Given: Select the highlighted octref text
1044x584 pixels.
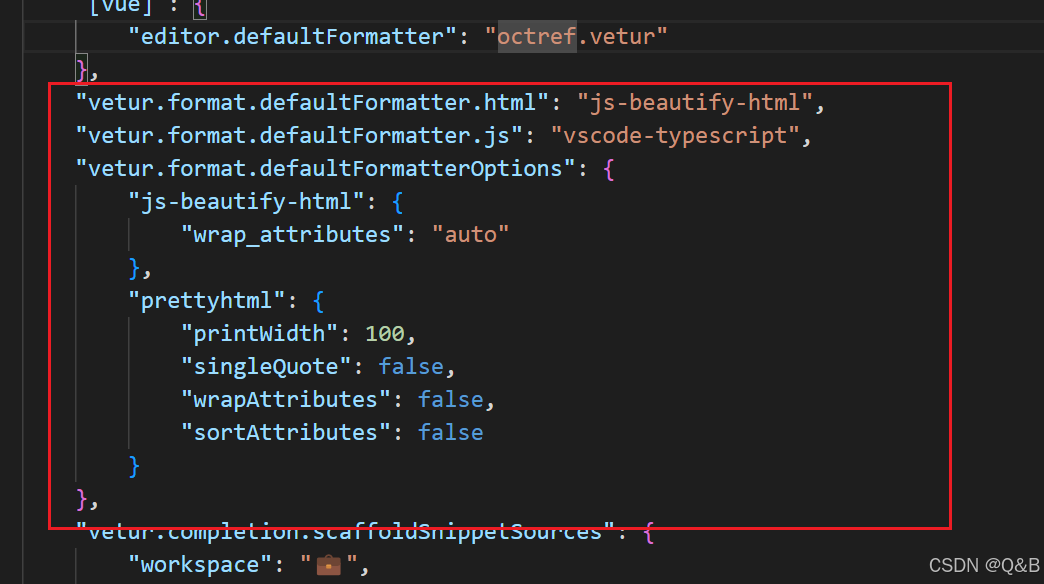Looking at the screenshot, I should coord(536,36).
